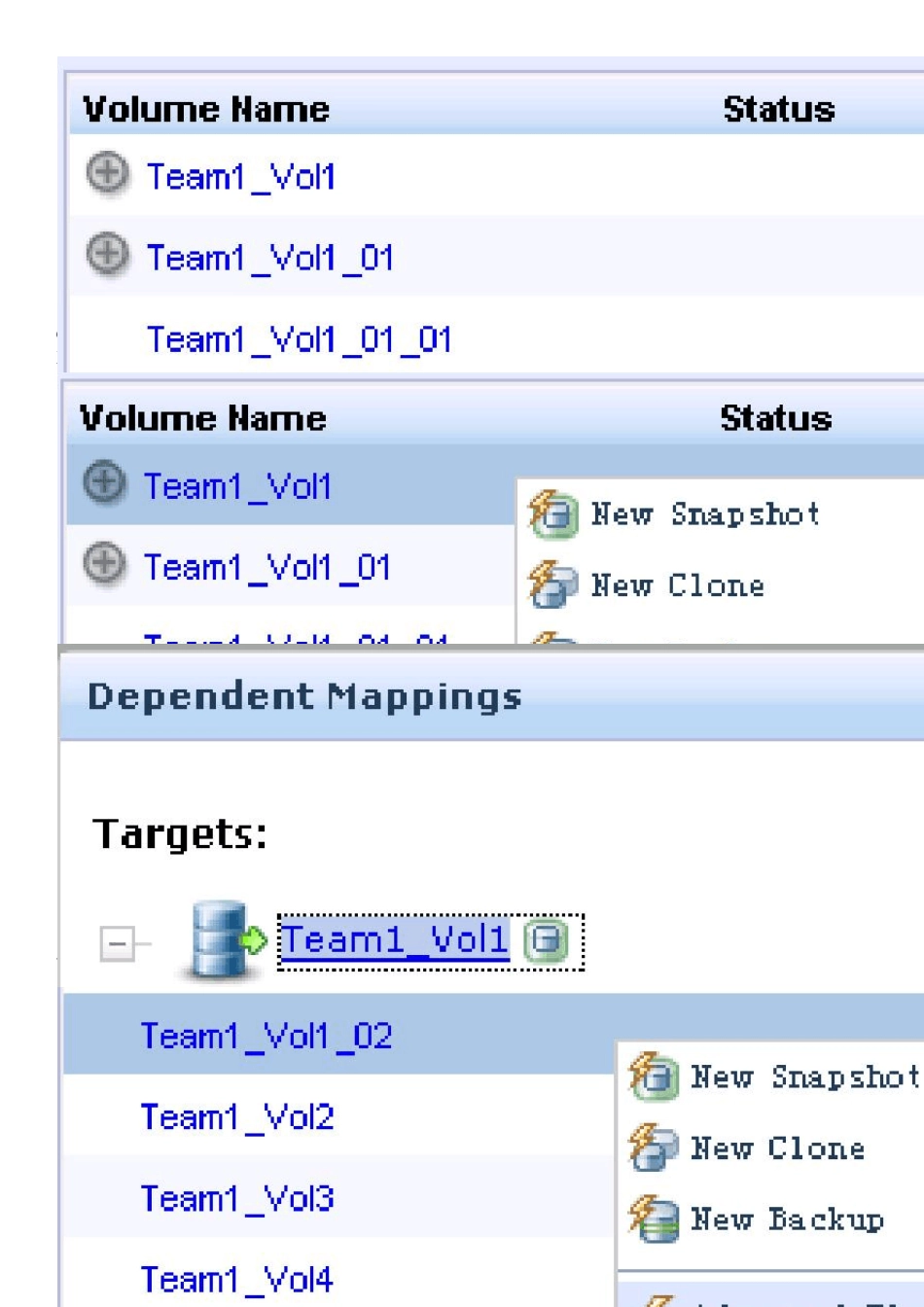Sort by Volume Name in the menu-free table
The width and height of the screenshot is (924, 1307).
coord(206,109)
